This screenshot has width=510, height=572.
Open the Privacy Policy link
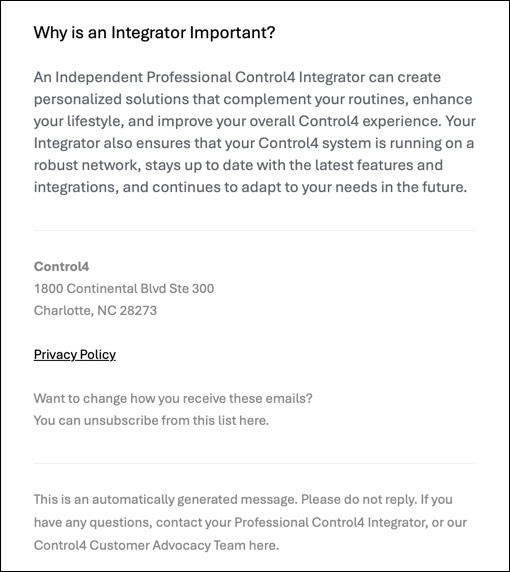pyautogui.click(x=75, y=355)
